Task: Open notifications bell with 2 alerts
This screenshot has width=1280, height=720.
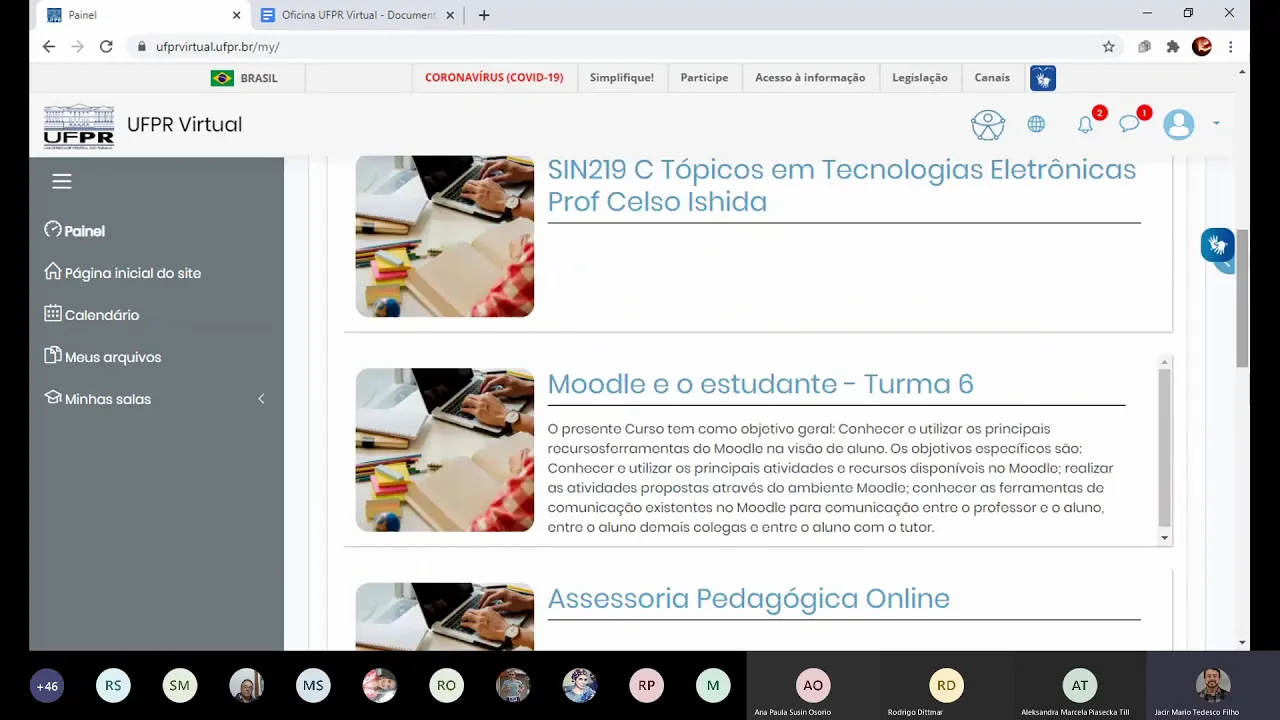Action: tap(1085, 124)
